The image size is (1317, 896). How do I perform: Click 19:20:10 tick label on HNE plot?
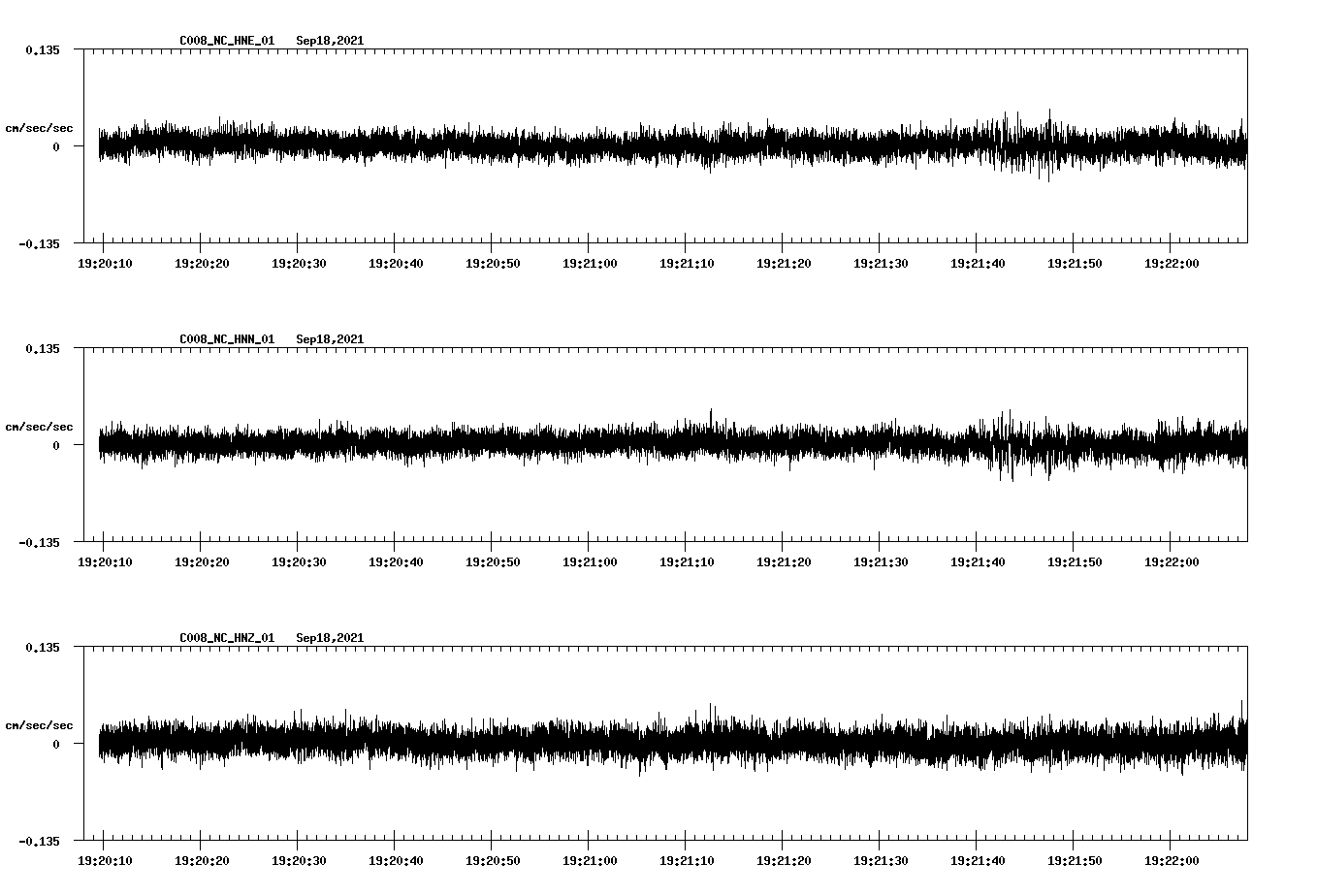pyautogui.click(x=105, y=264)
